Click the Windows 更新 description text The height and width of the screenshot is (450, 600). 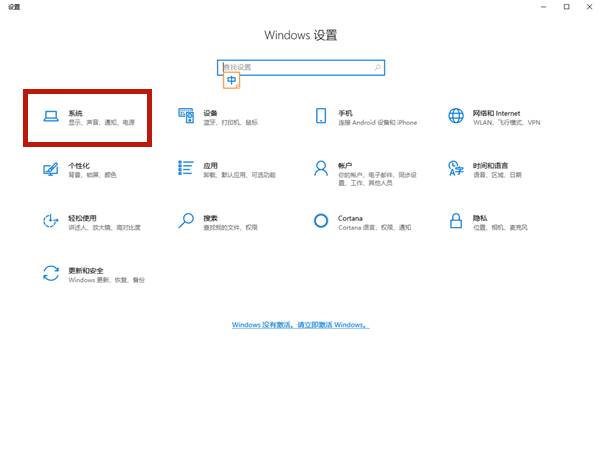106,280
